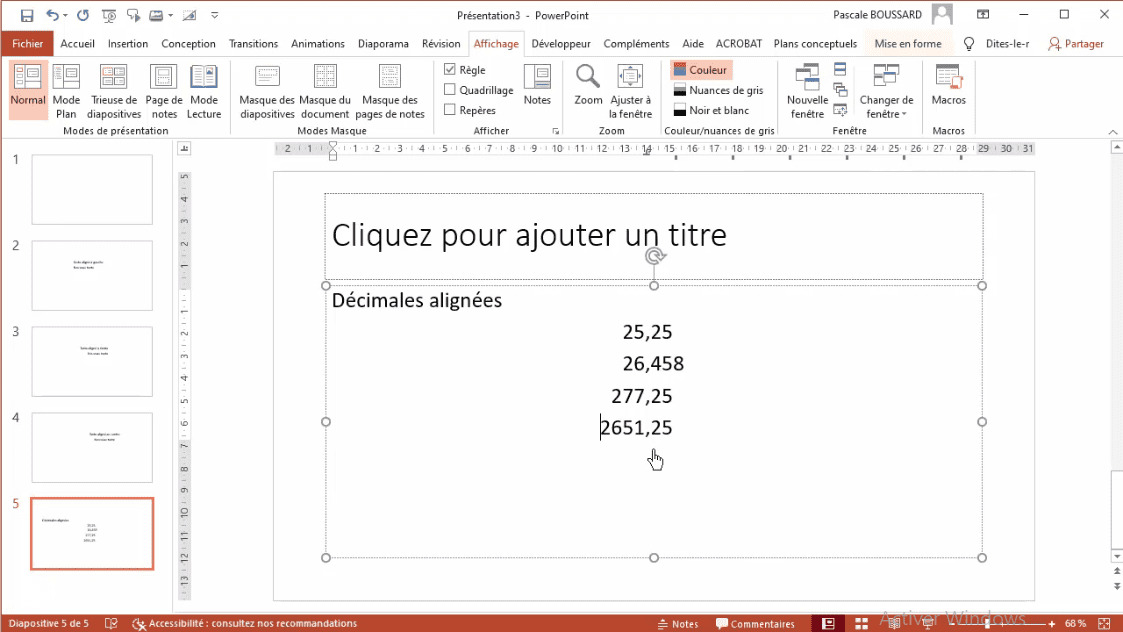
Task: Expand the Partager options at top right
Action: (x=1075, y=43)
